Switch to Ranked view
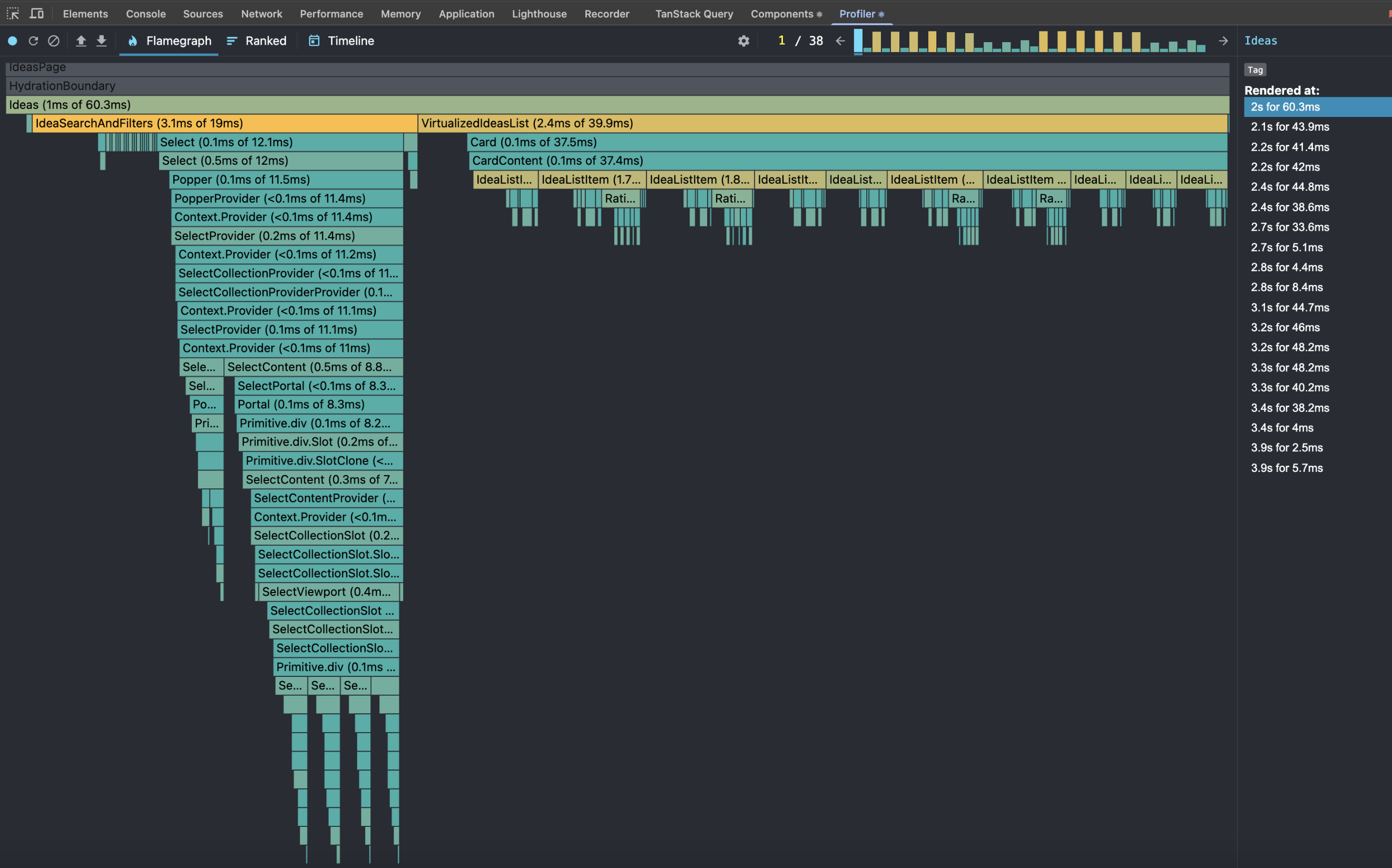The height and width of the screenshot is (868, 1392). (256, 41)
